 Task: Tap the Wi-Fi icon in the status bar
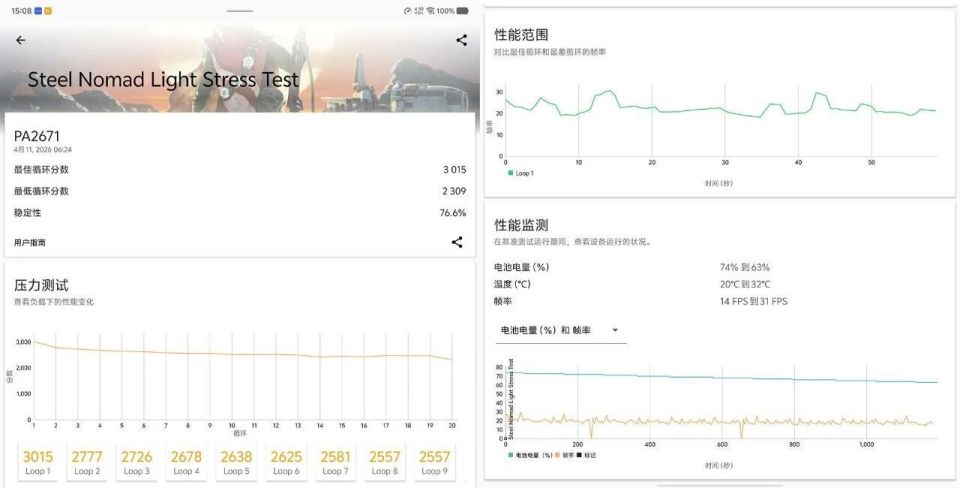(430, 11)
